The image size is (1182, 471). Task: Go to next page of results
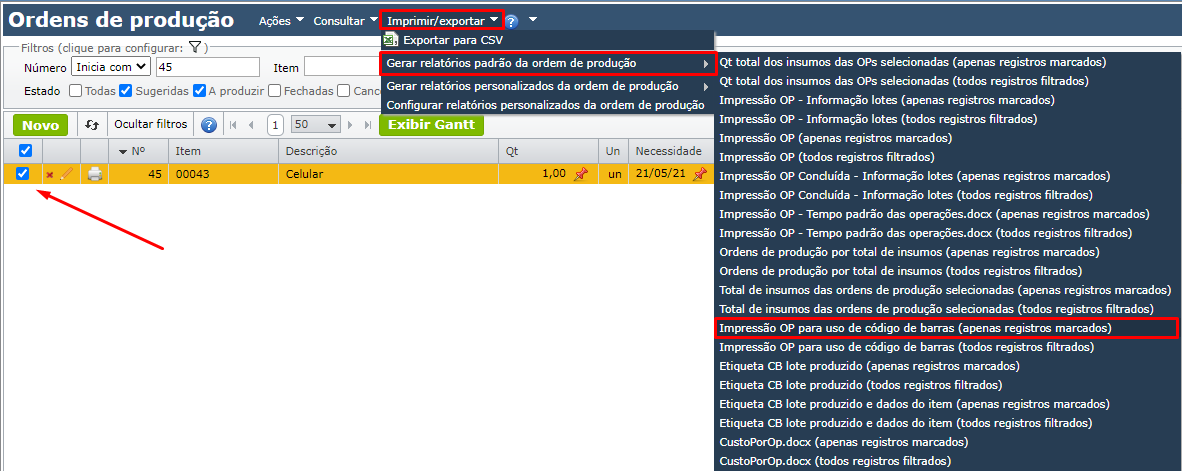[350, 125]
